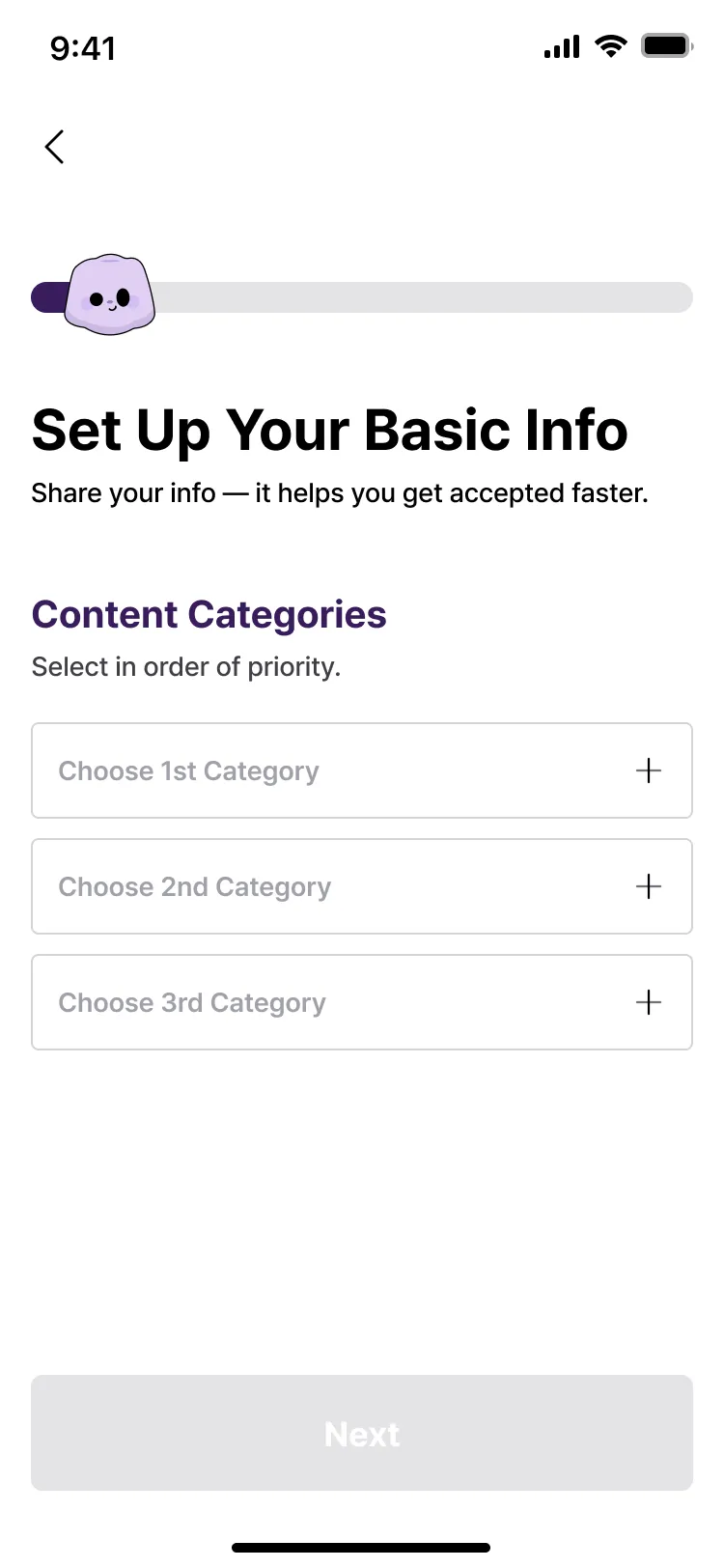This screenshot has height=1568, width=724.
Task: Click the plus icon for 3rd Category
Action: [649, 1002]
